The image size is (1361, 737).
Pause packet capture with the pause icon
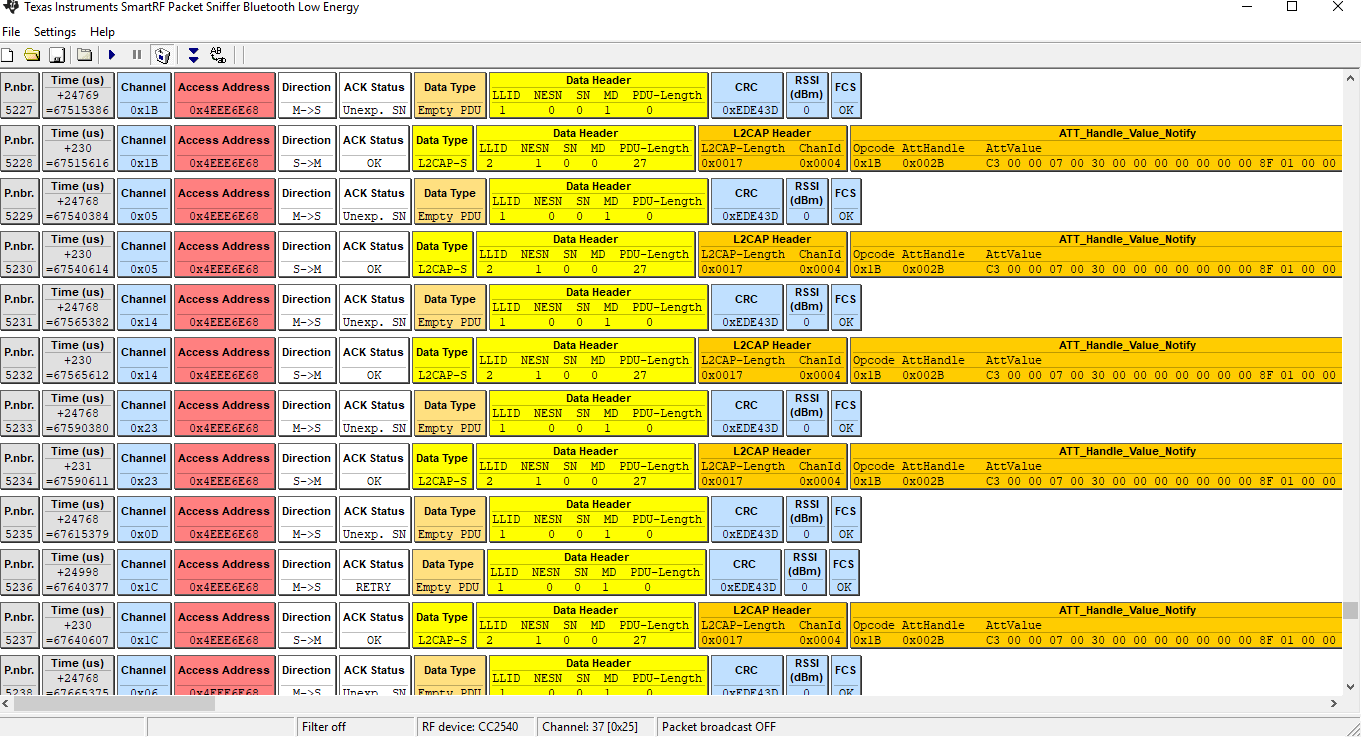137,55
